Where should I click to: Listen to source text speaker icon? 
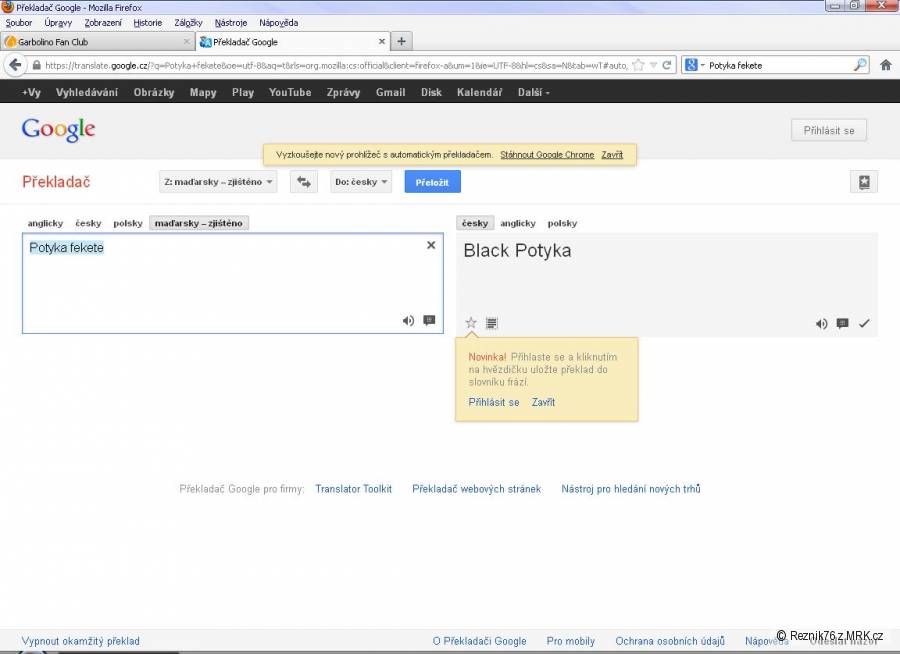pyautogui.click(x=408, y=320)
